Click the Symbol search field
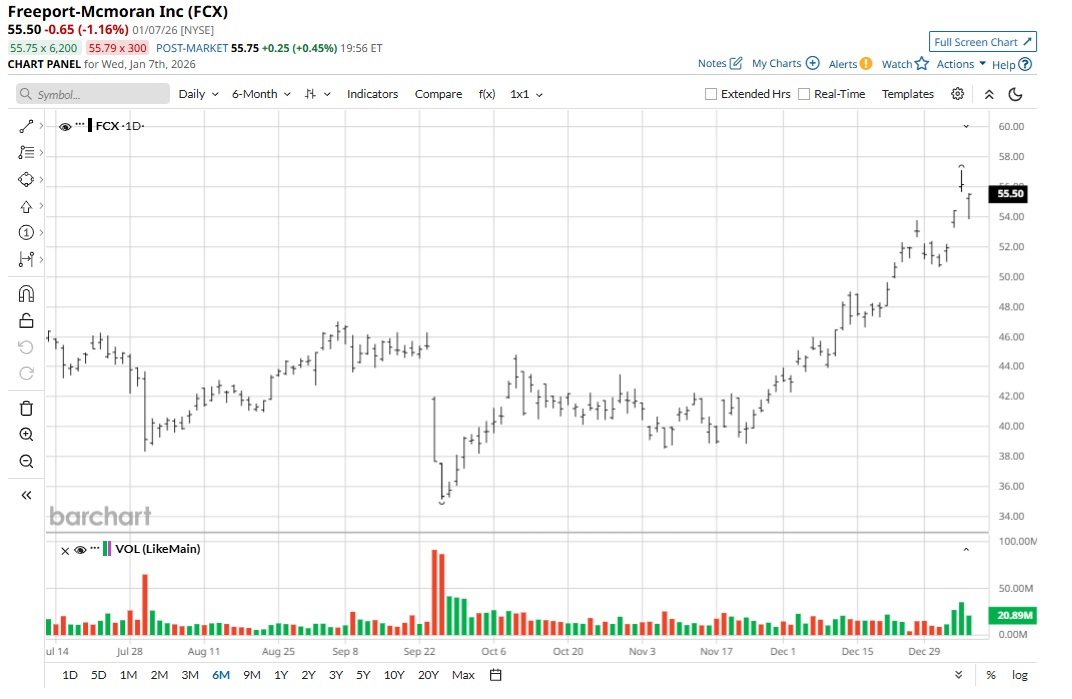This screenshot has width=1072, height=699. point(93,94)
